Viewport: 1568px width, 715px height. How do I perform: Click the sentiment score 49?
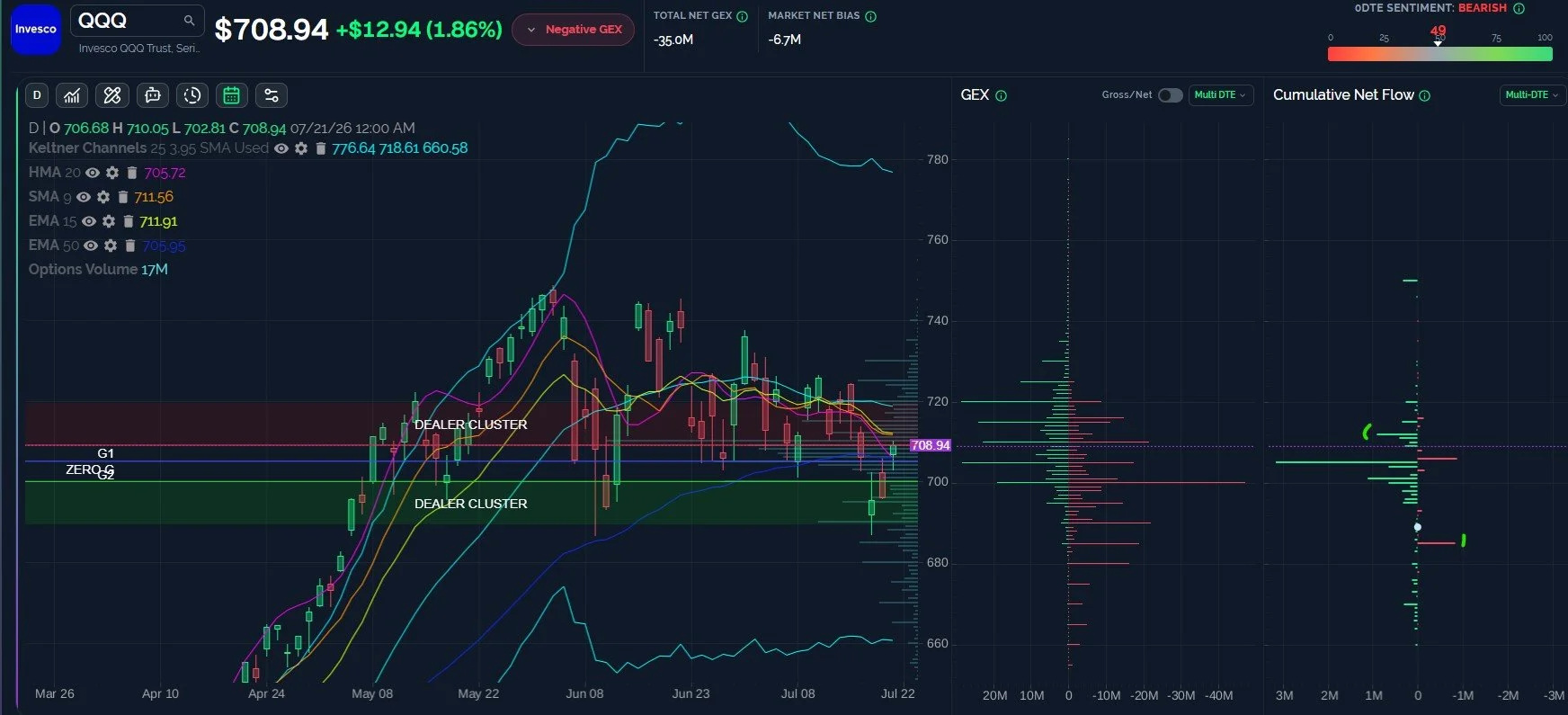(x=1439, y=31)
